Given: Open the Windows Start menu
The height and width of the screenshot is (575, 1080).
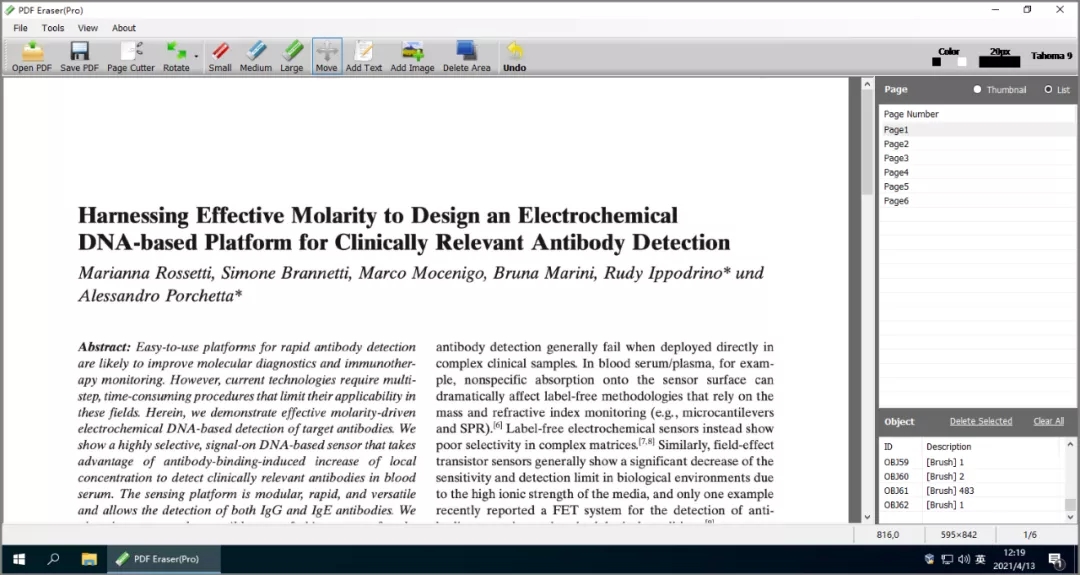Looking at the screenshot, I should (19, 559).
